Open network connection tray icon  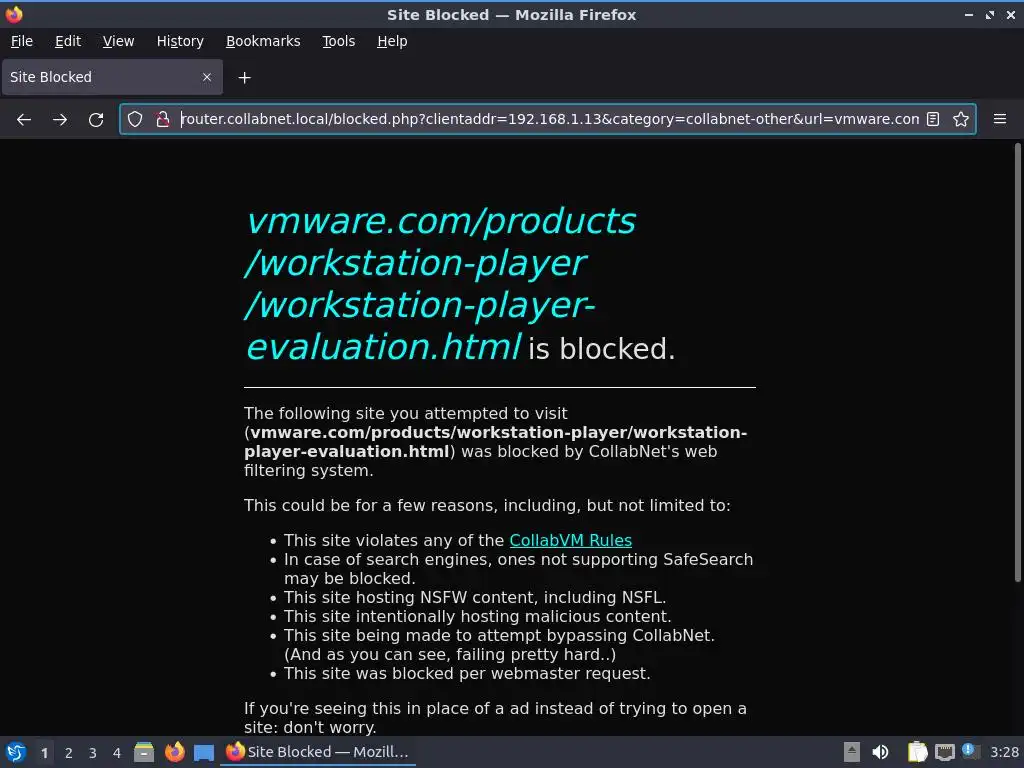tap(944, 752)
